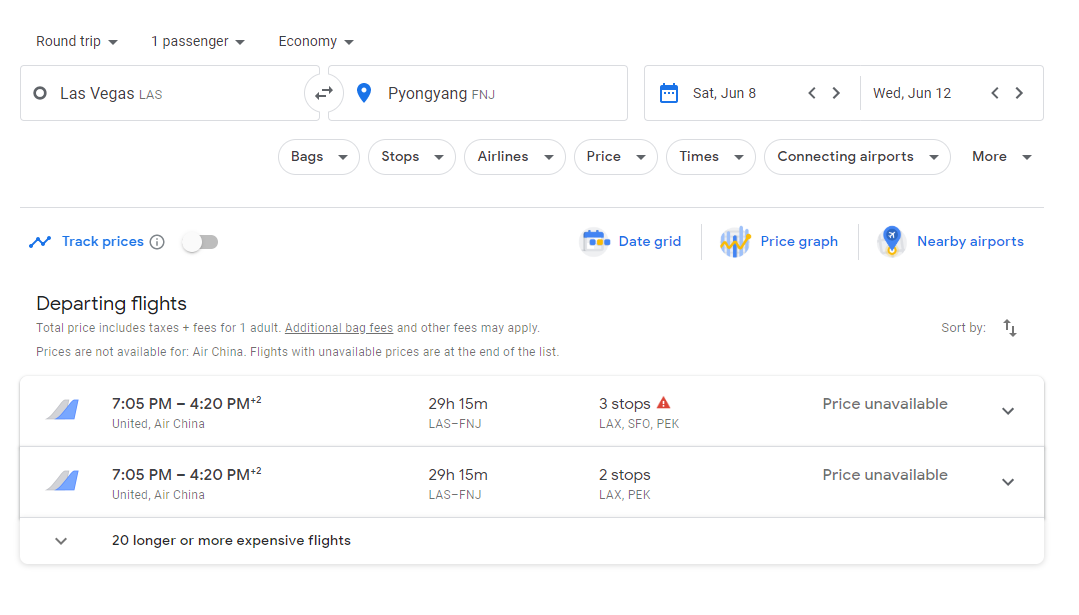Open the Round trip dropdown
Screen dimensions: 1079x615
(76, 41)
